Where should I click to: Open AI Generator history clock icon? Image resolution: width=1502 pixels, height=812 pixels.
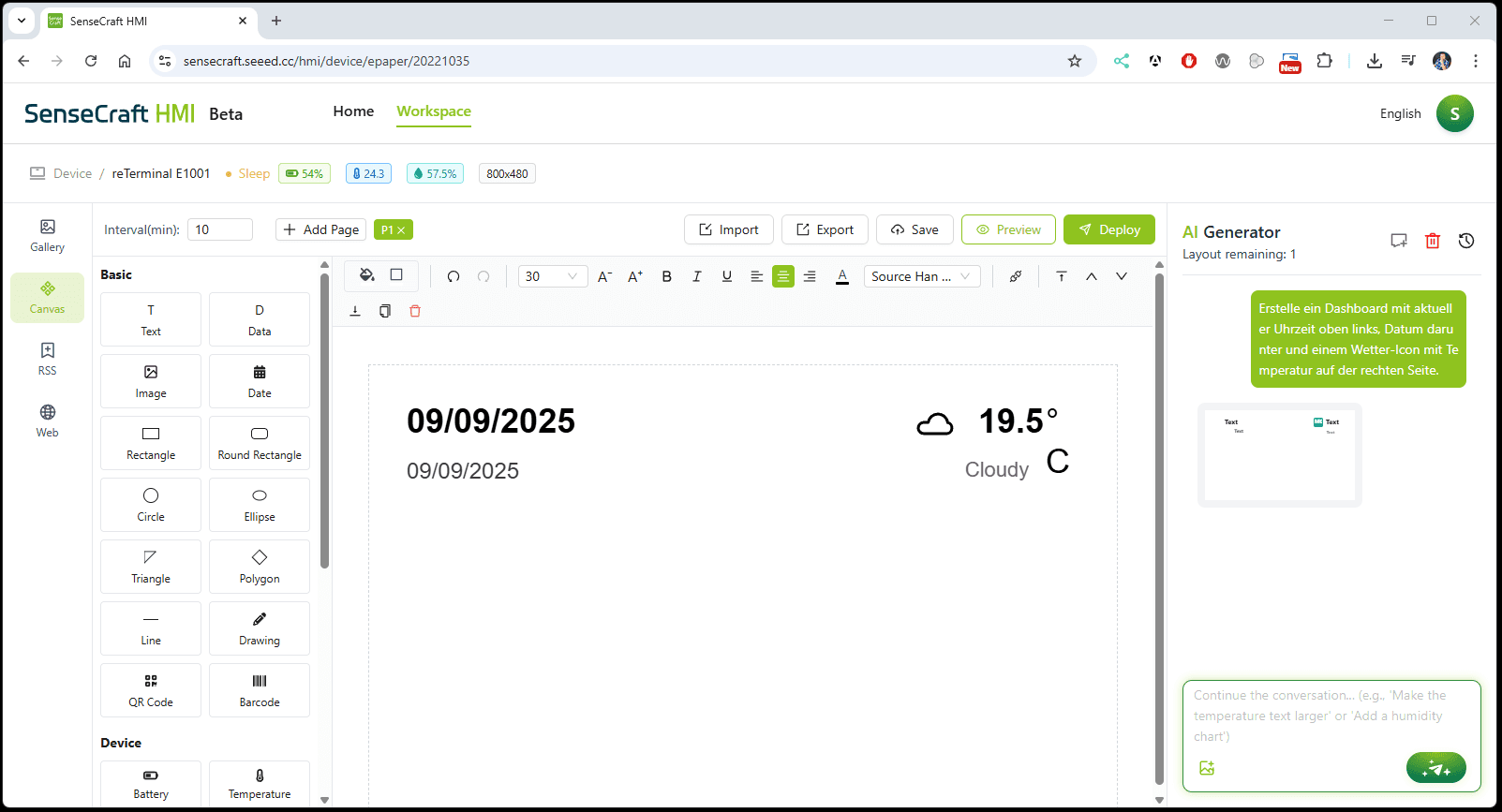(1466, 241)
